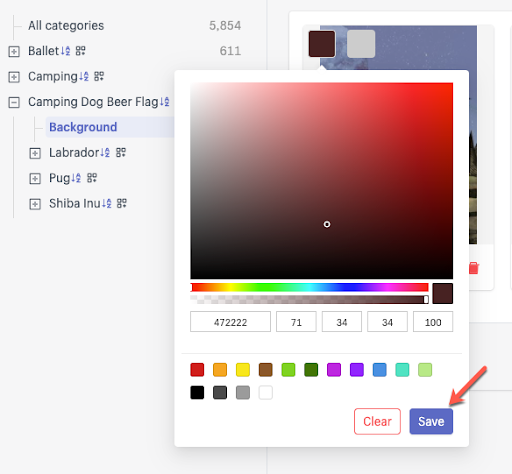Expand the Shiba Inu subcategory
This screenshot has width=512, height=474.
(35, 204)
